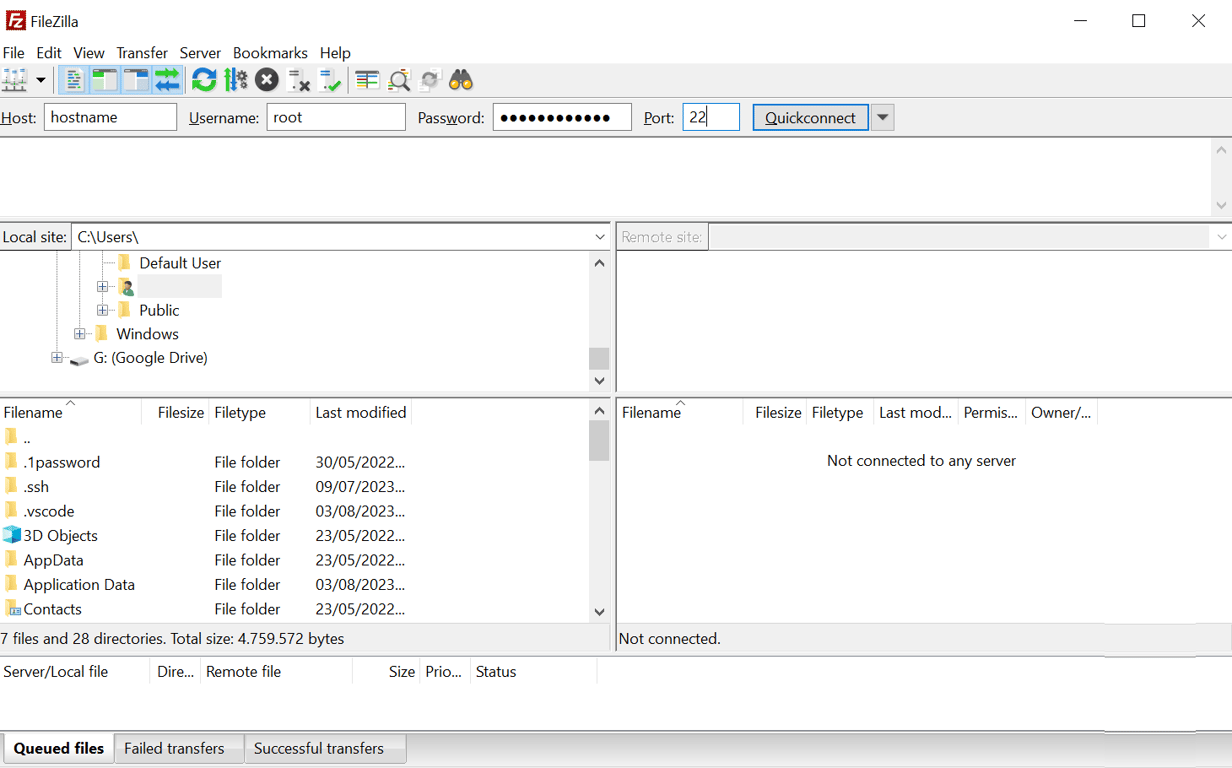This screenshot has height=768, width=1232.
Task: Click inside the Port input field
Action: pyautogui.click(x=711, y=117)
